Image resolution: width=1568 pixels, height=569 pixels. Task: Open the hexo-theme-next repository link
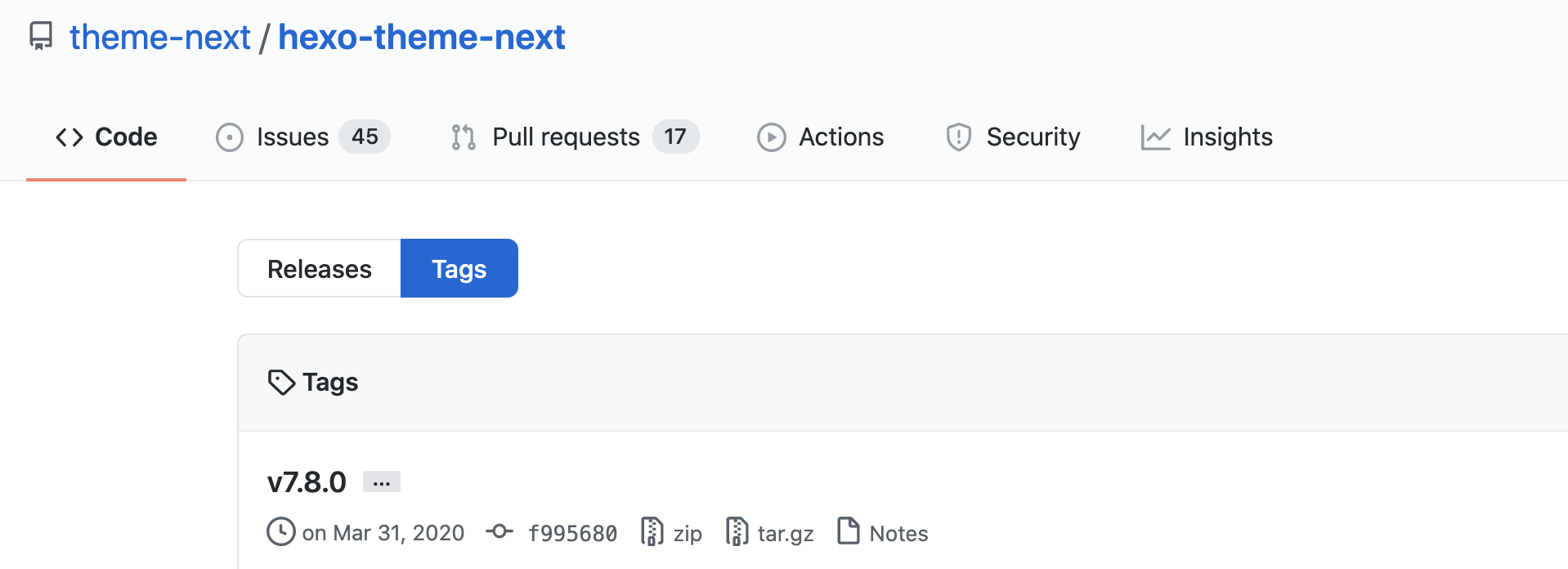(x=421, y=38)
